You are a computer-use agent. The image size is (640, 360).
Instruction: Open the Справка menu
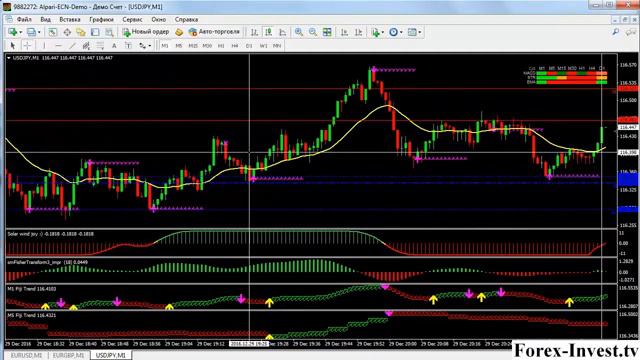186,19
